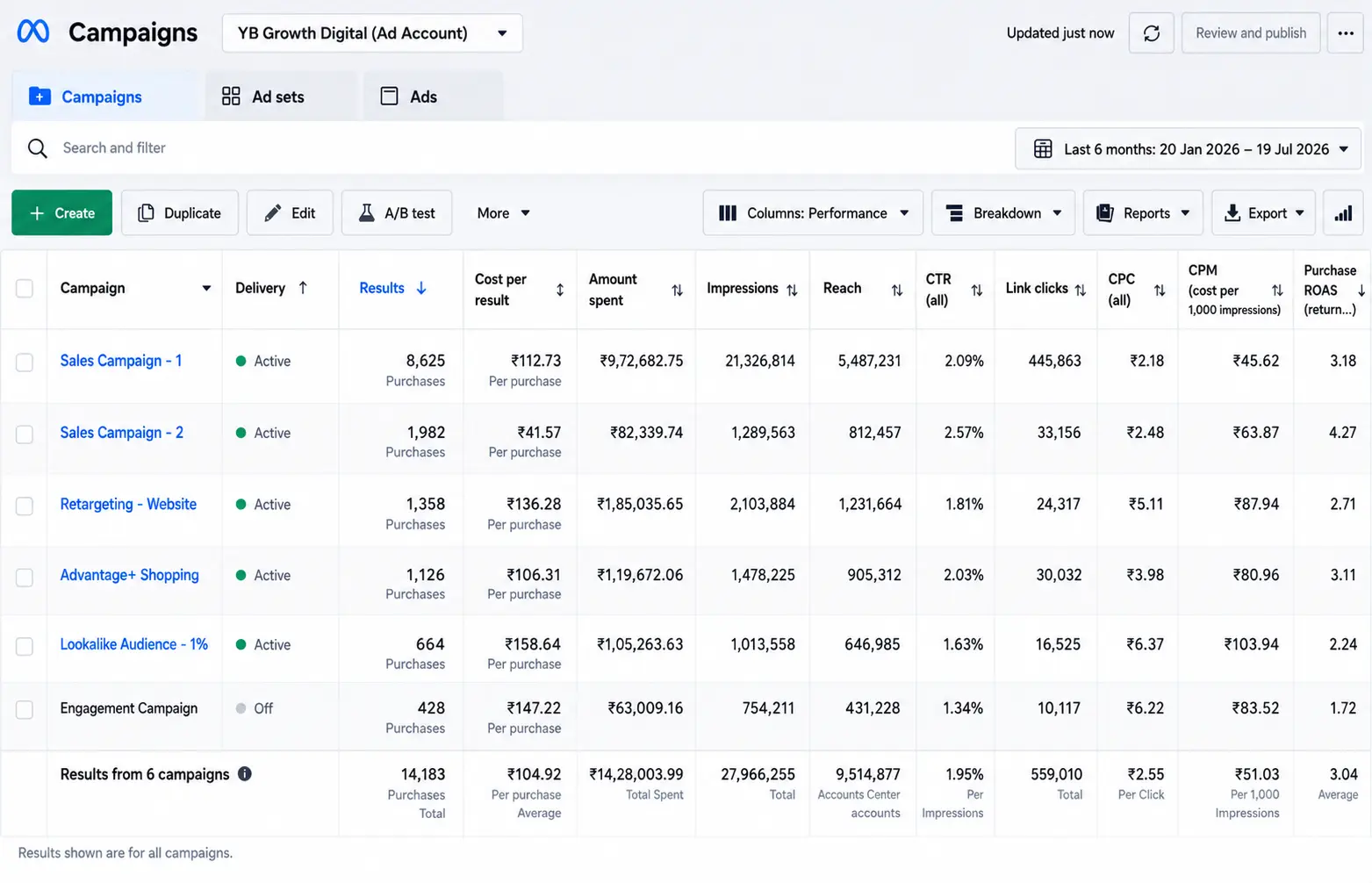
Task: Click the Edit pencil button
Action: [x=290, y=213]
